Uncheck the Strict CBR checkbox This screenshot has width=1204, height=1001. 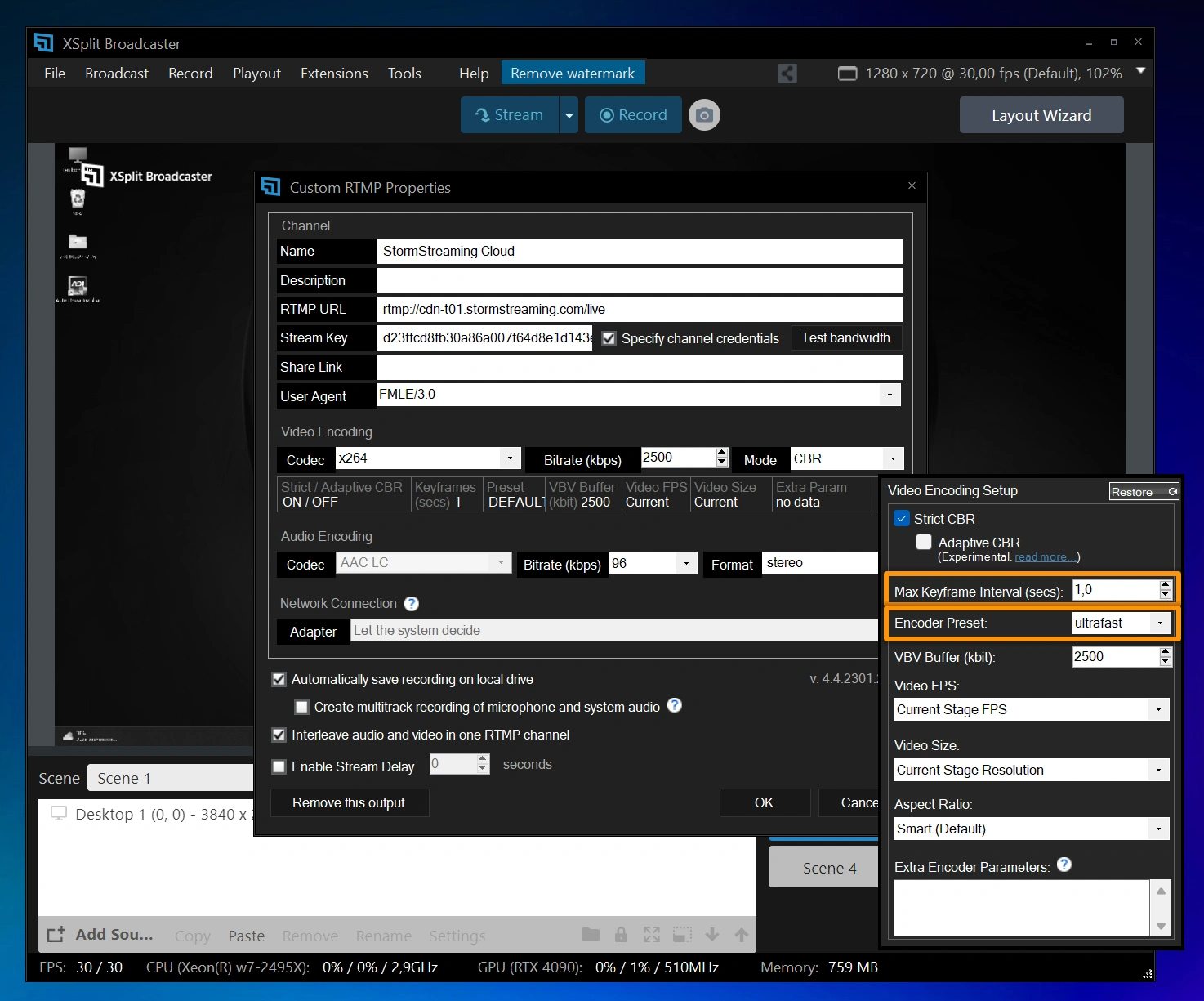(x=902, y=518)
